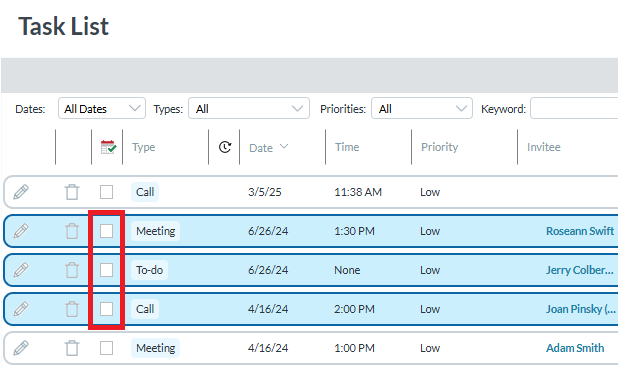This screenshot has width=618, height=368.
Task: Click the Meeting type tag dated 6/26/24
Action: (155, 231)
